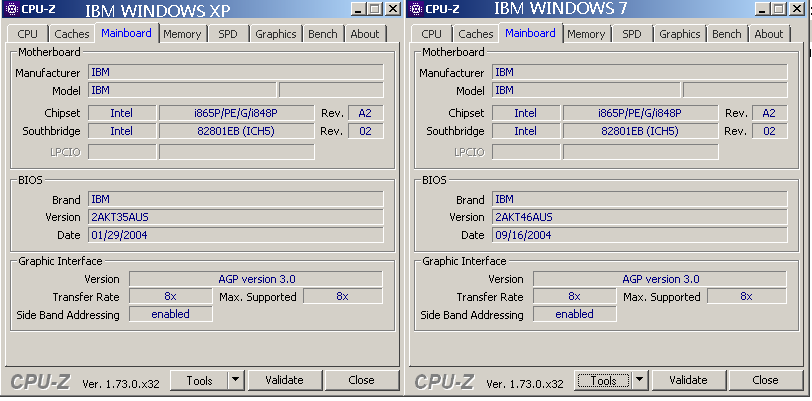Switch to Bench tab in Windows 7 window
The image size is (812, 401).
pos(726,34)
